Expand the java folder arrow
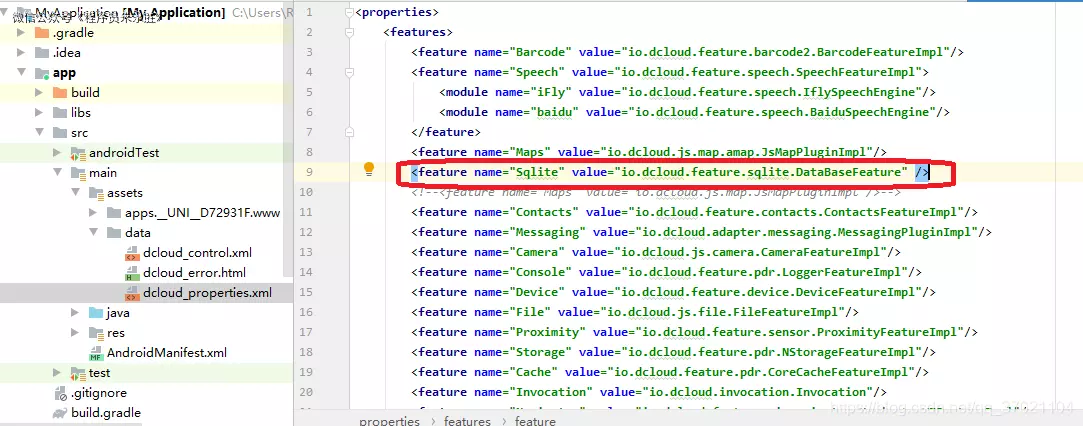The image size is (1083, 426). point(75,313)
